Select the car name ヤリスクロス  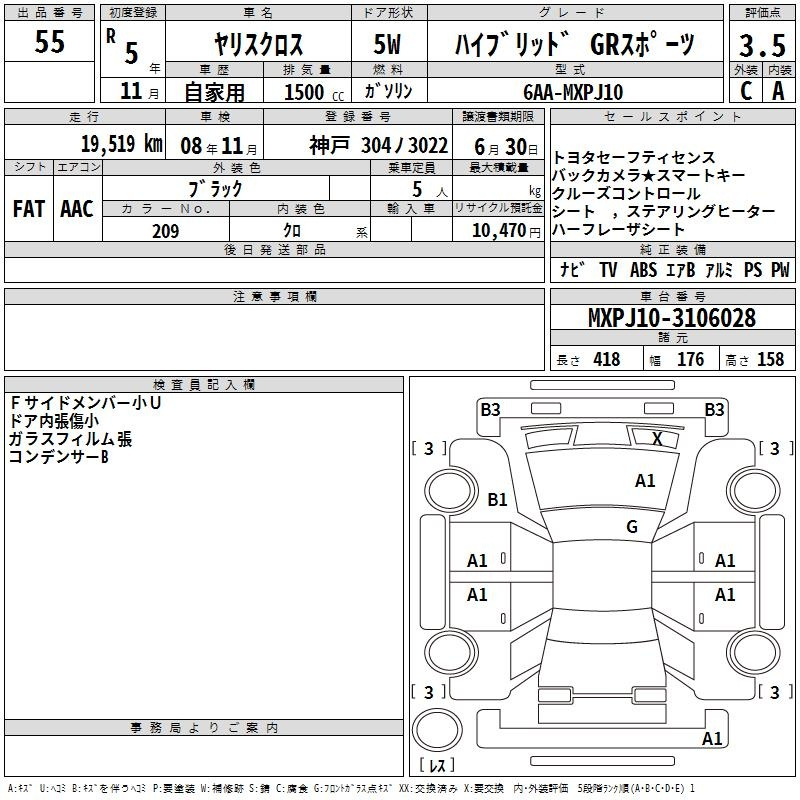click(x=258, y=45)
